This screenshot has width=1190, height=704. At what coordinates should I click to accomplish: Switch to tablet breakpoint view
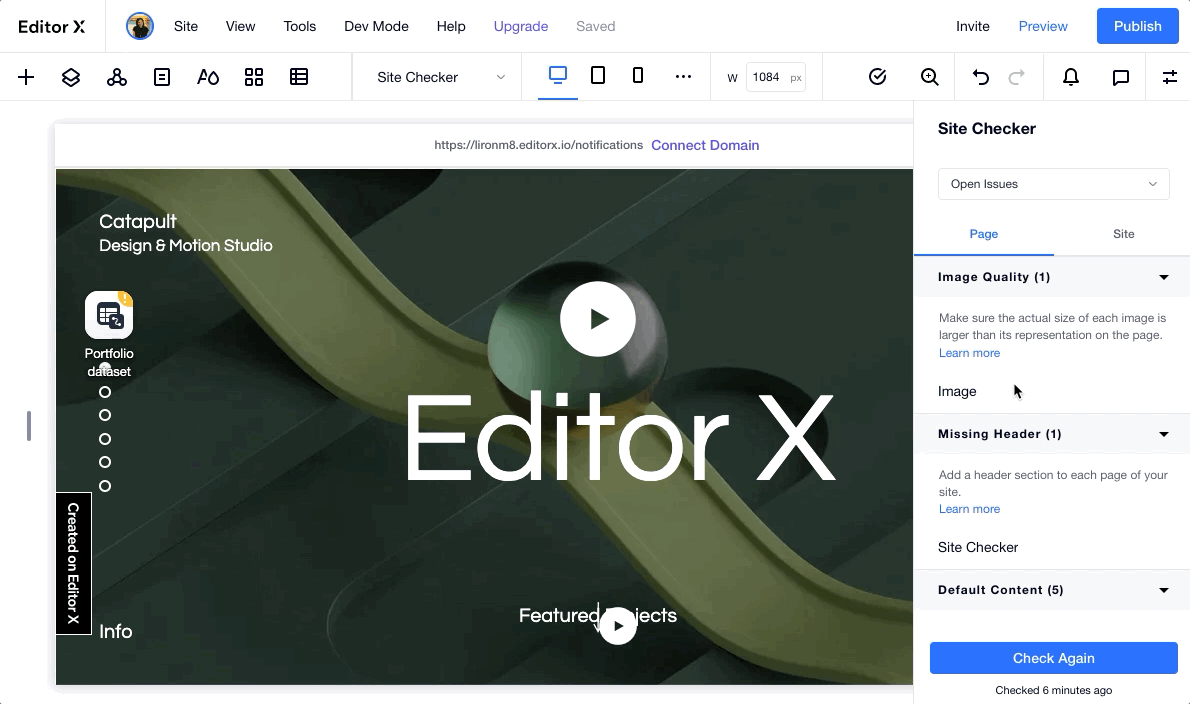pyautogui.click(x=598, y=75)
